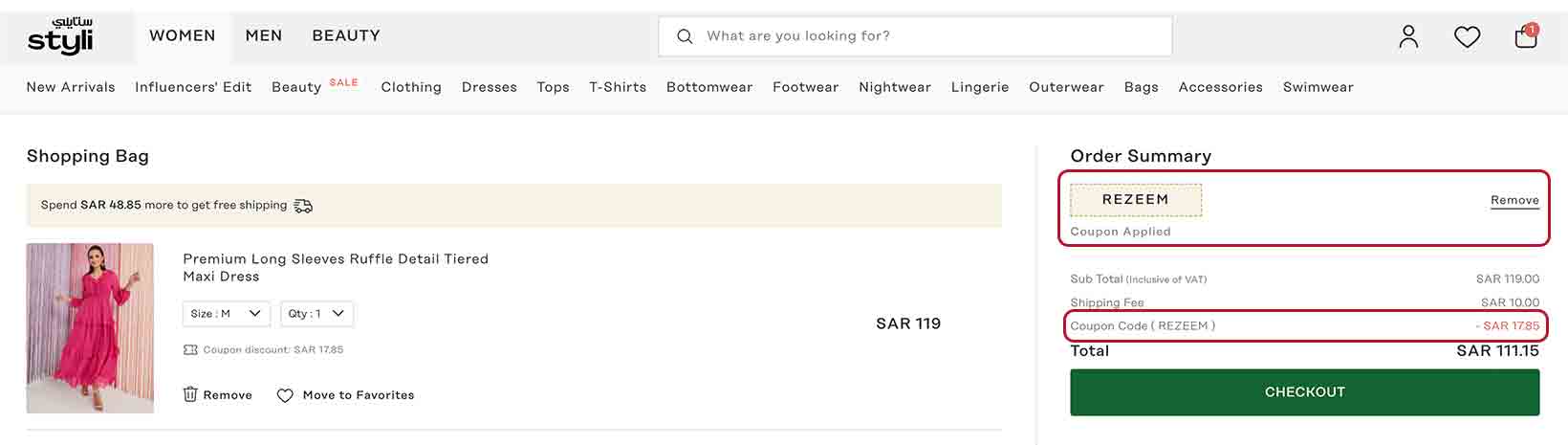Click the free shipping truck icon
Screen dimensions: 1568x445
303,206
